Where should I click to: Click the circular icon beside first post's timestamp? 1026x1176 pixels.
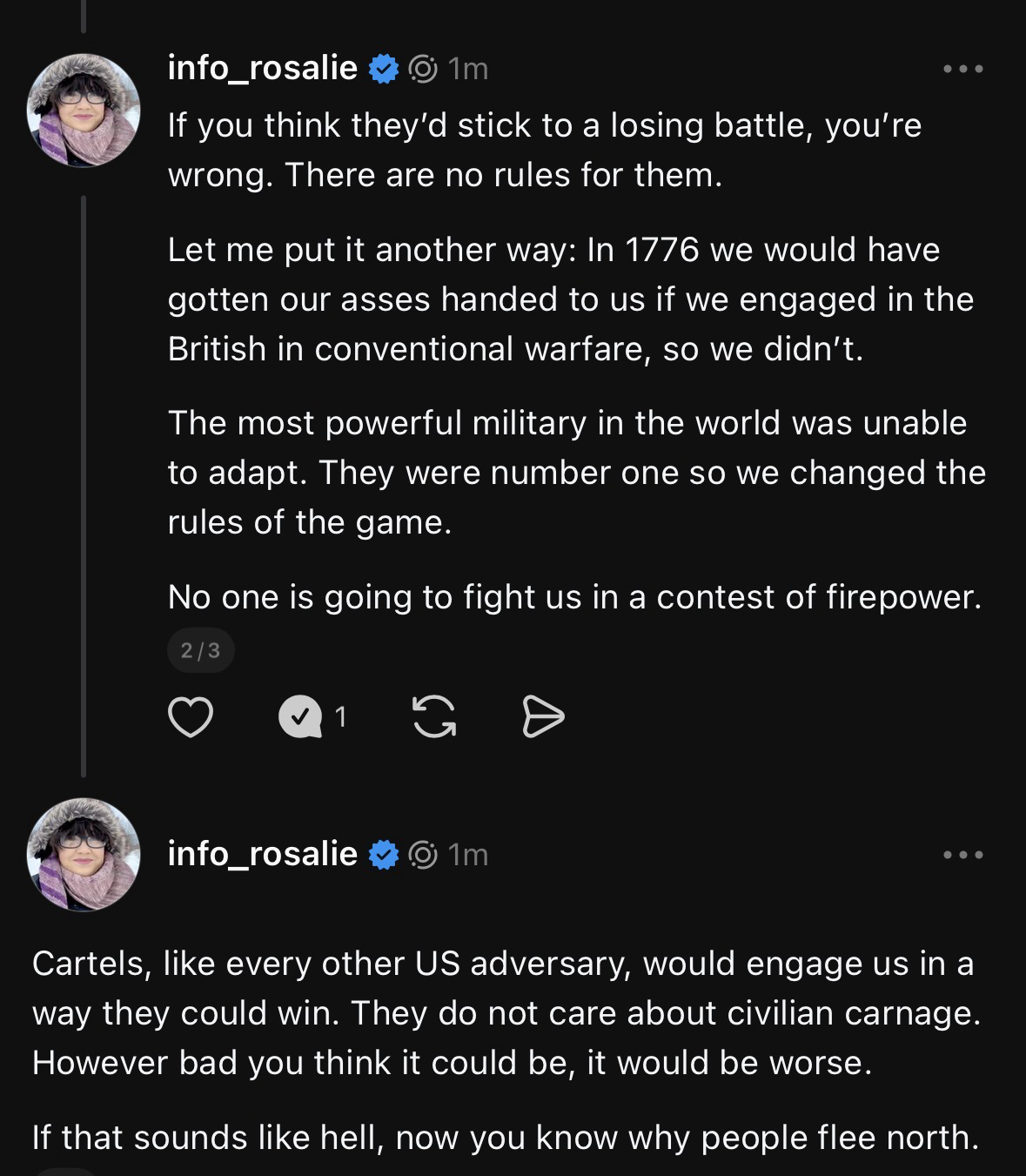click(x=423, y=69)
